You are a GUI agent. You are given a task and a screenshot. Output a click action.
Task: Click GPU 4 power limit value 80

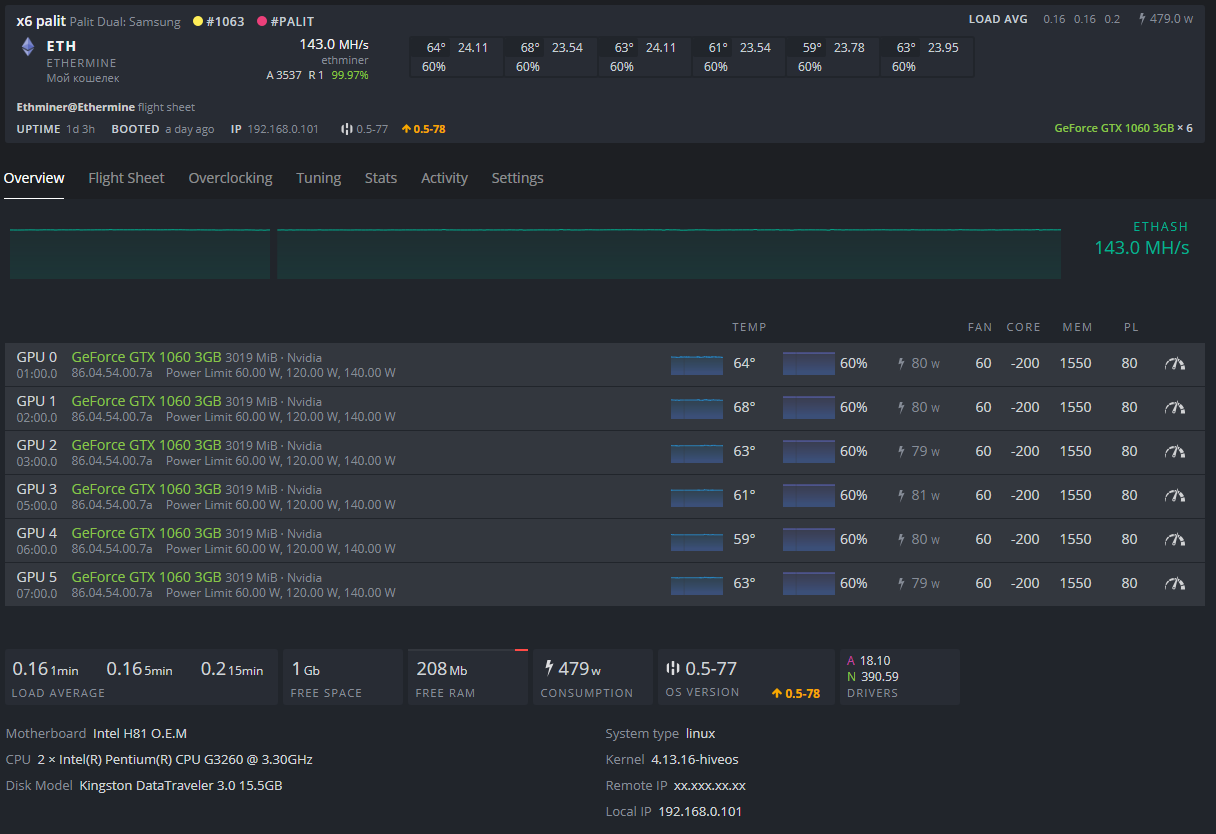click(x=1129, y=540)
